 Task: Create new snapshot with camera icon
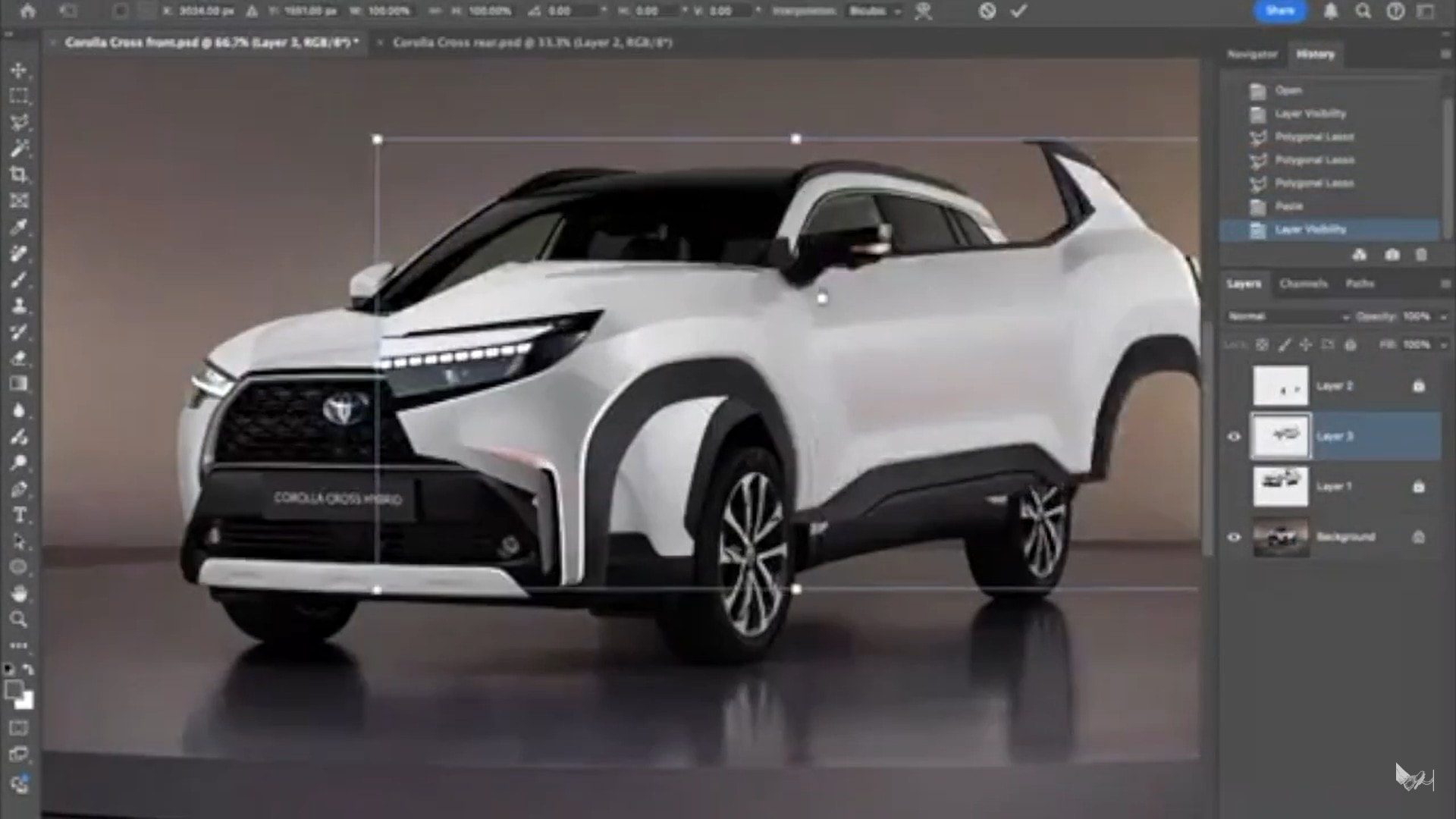(1392, 255)
